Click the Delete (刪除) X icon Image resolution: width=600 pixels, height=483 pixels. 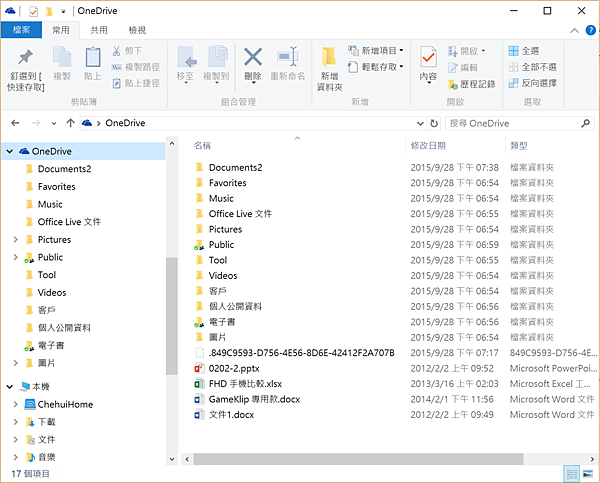[x=253, y=57]
